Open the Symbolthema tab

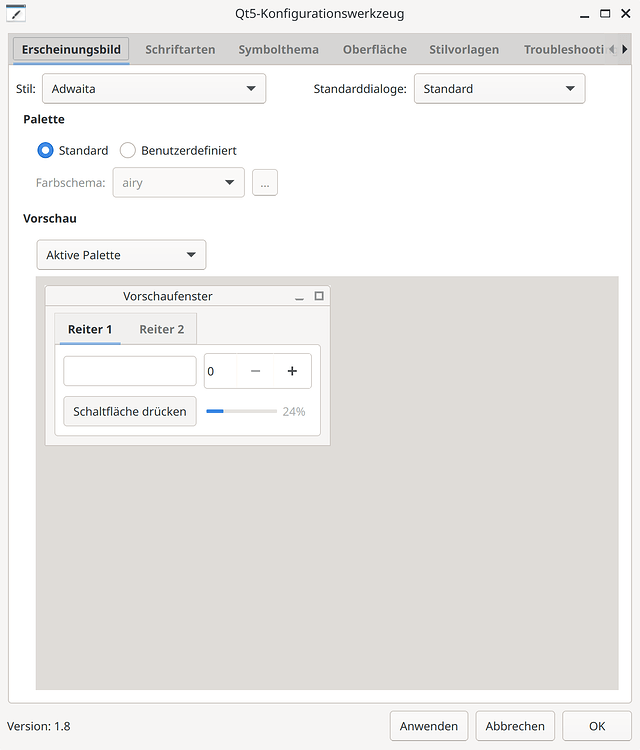[x=278, y=50]
